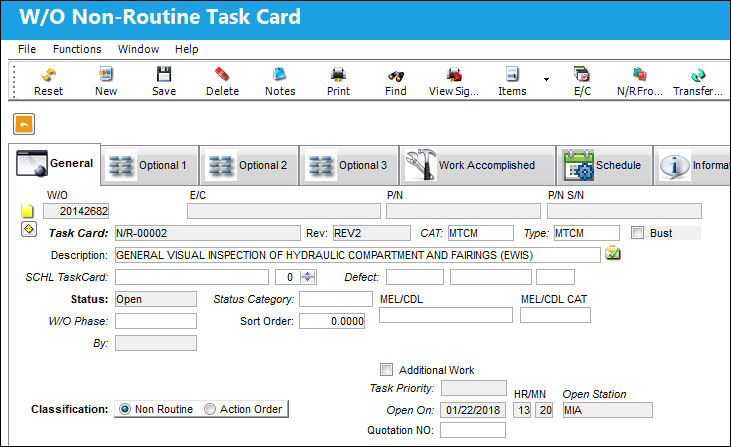Image resolution: width=731 pixels, height=447 pixels.
Task: Click the W/O Phase field
Action: coord(156,321)
